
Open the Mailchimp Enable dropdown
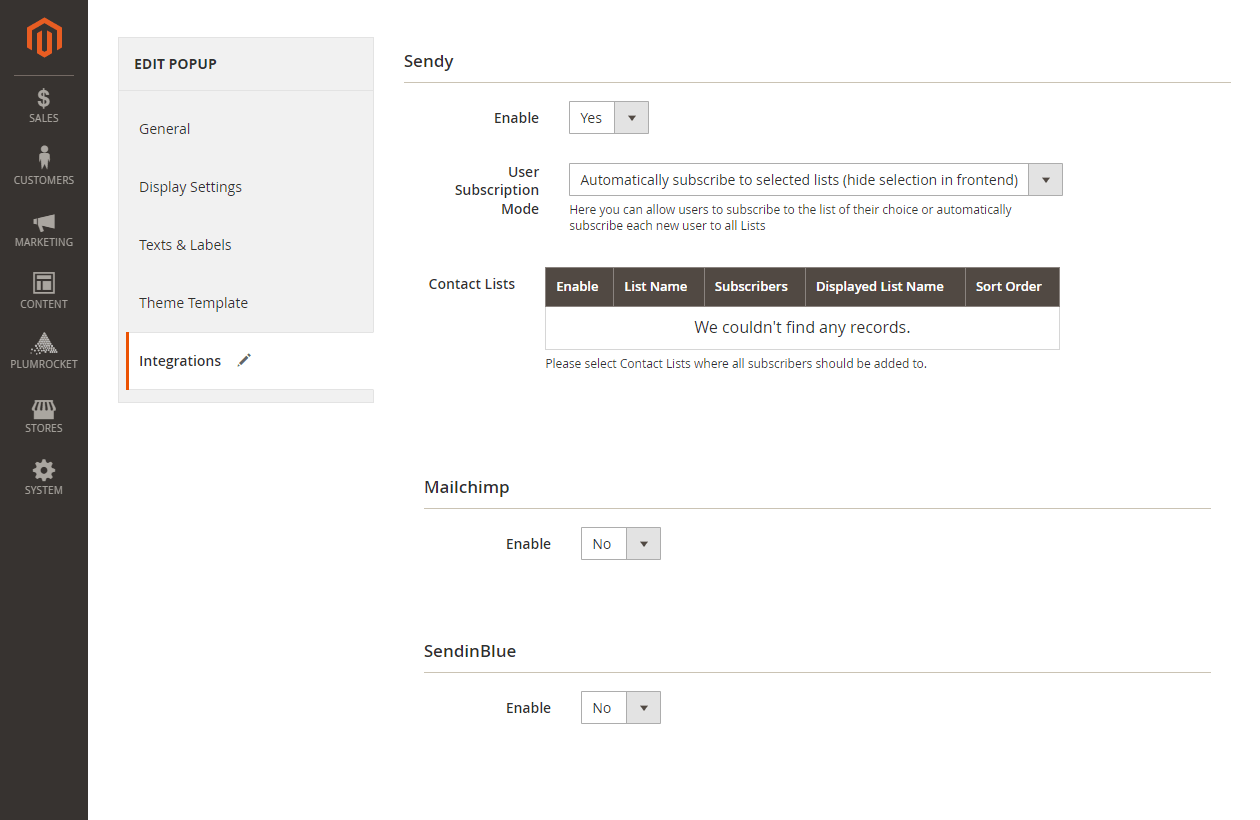pos(620,544)
